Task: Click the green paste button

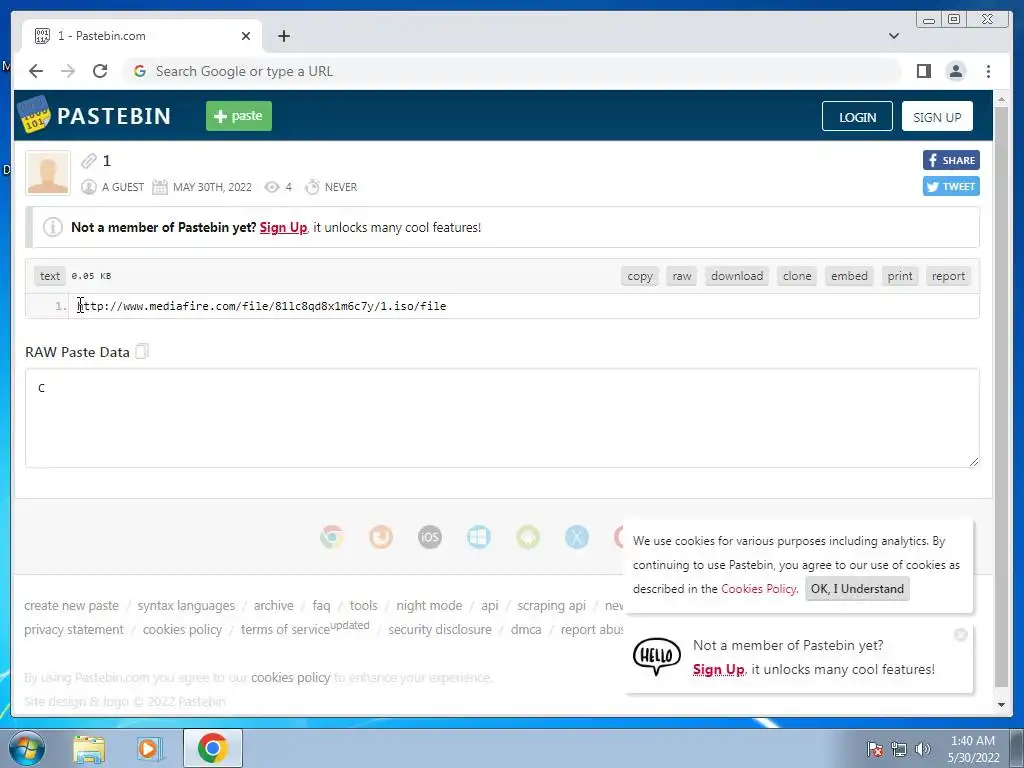Action: [239, 116]
